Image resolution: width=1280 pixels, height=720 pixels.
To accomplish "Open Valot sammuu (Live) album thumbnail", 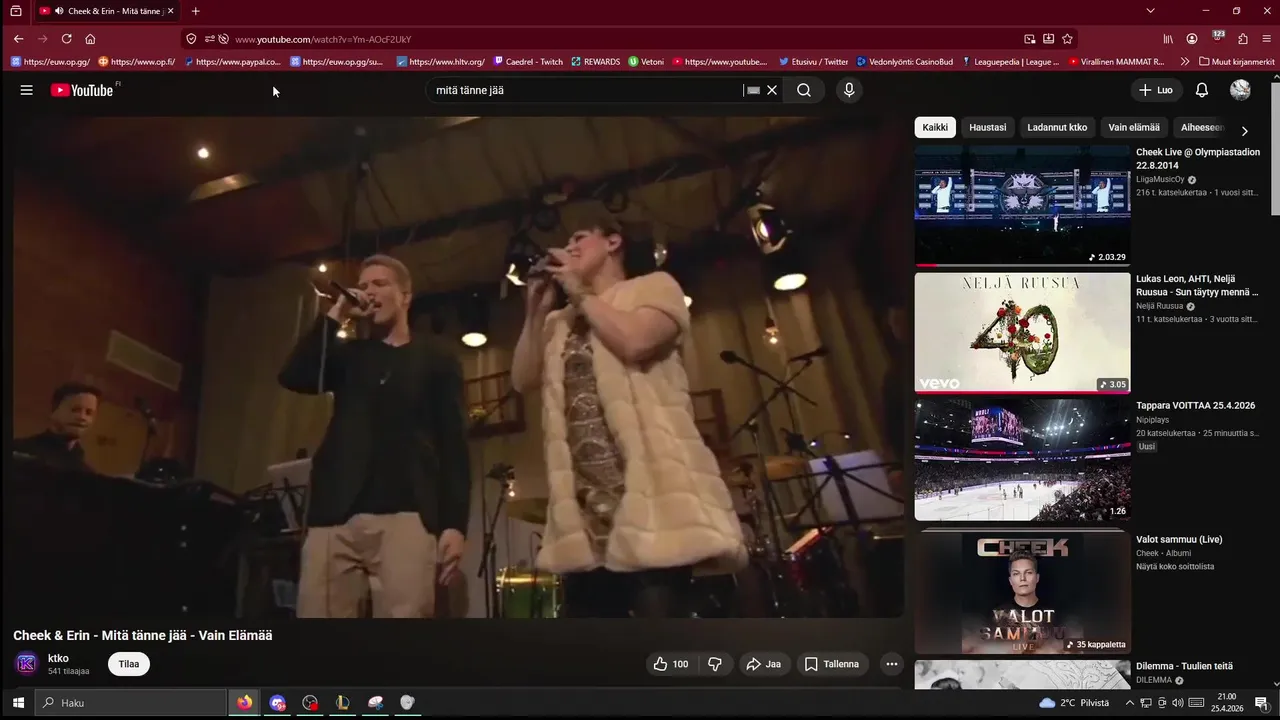I will tap(1022, 593).
